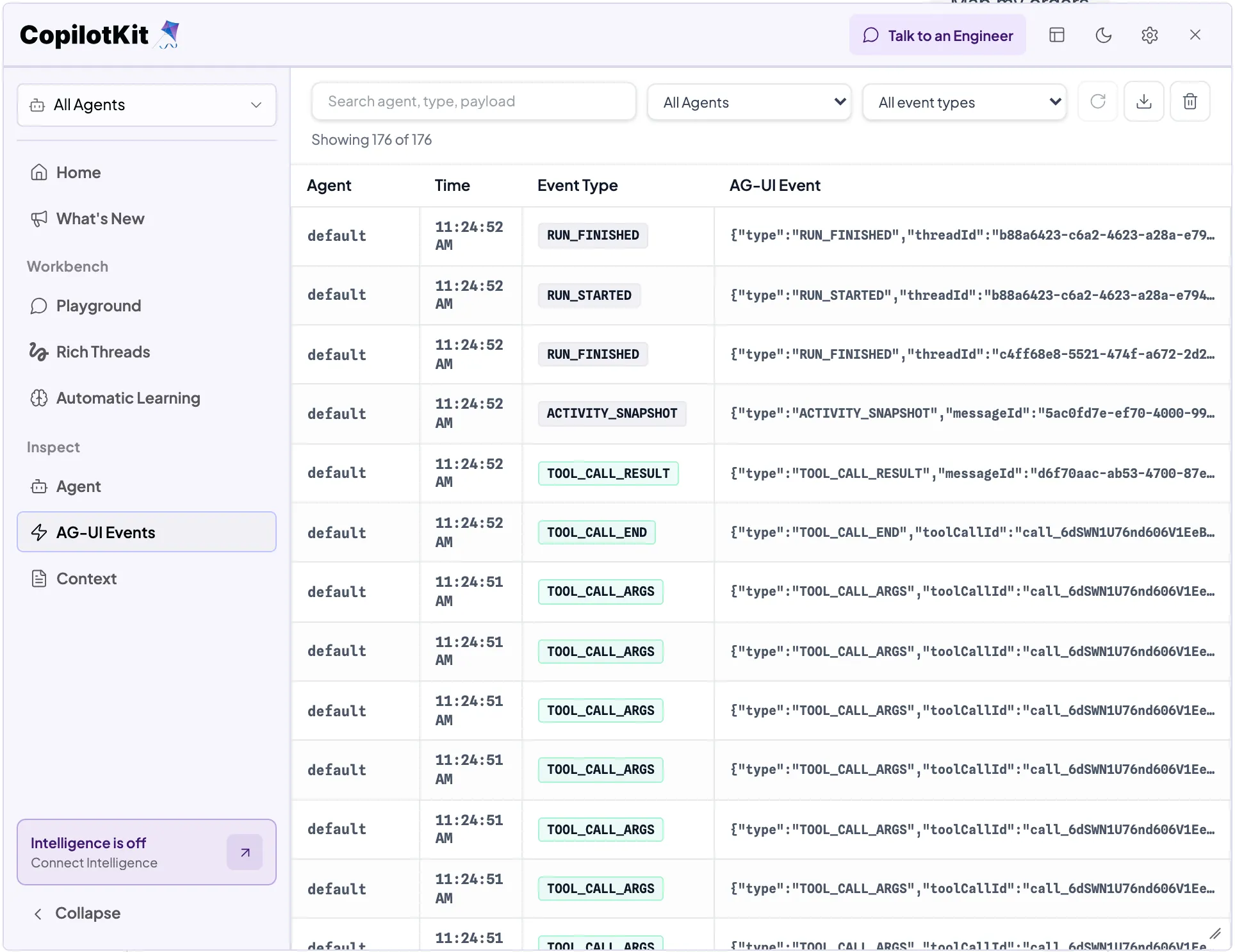The height and width of the screenshot is (952, 1235).
Task: Focus the Search agent, type, payload field
Action: 474,101
